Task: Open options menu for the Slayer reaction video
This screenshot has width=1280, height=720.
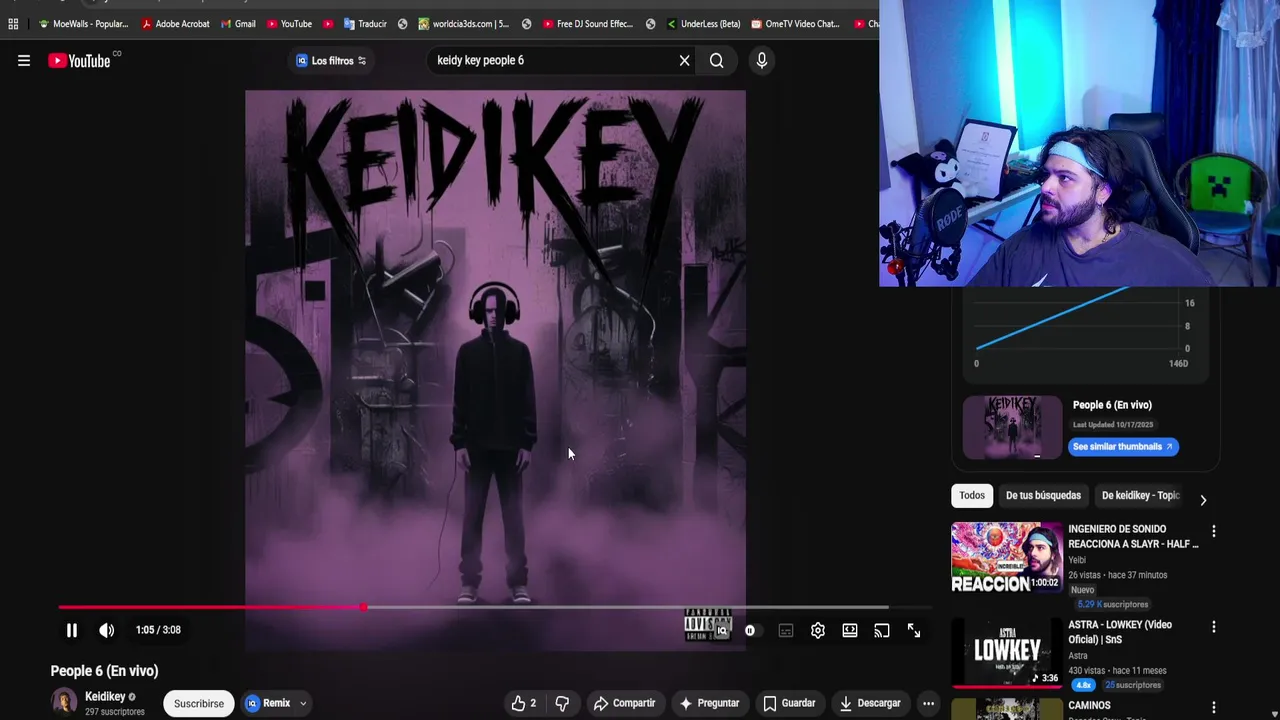Action: (x=1213, y=531)
